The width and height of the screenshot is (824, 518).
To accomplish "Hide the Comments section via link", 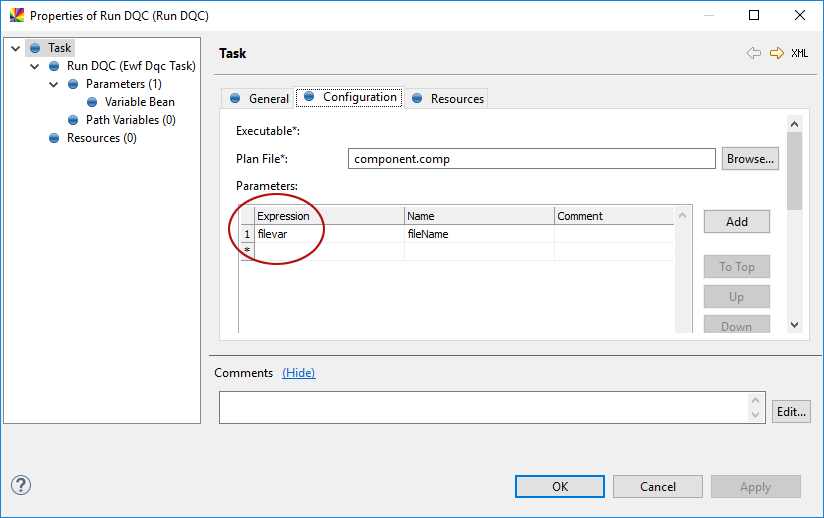I will [x=298, y=373].
